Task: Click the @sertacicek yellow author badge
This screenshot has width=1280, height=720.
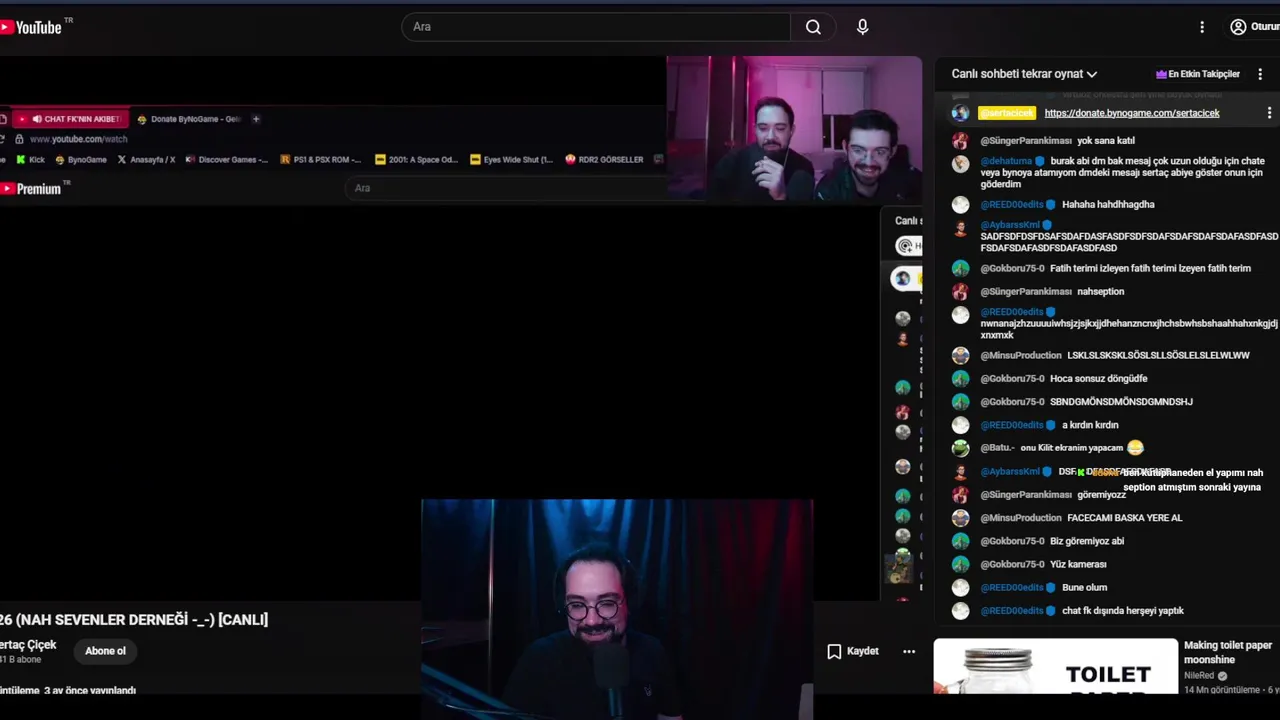Action: 1007,113
